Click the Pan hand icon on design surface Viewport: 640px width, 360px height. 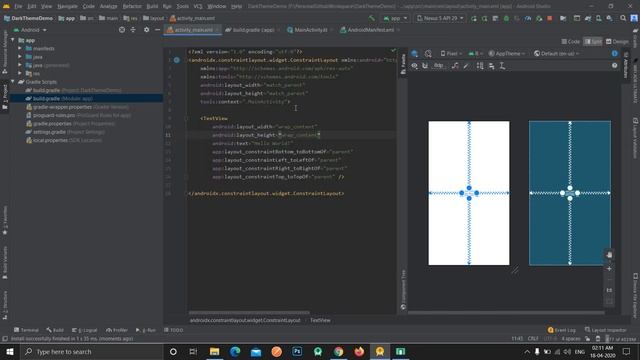coord(609,255)
